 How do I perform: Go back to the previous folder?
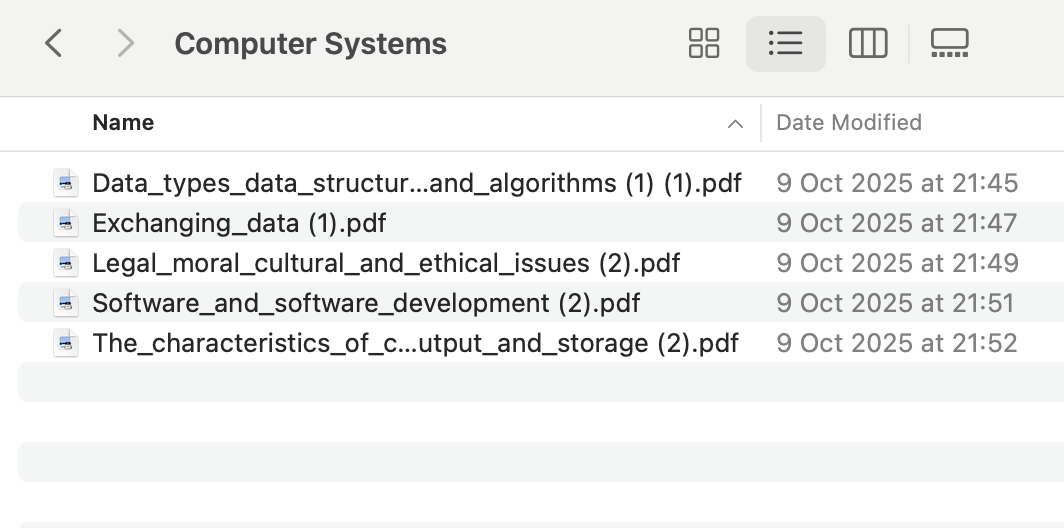tap(54, 44)
